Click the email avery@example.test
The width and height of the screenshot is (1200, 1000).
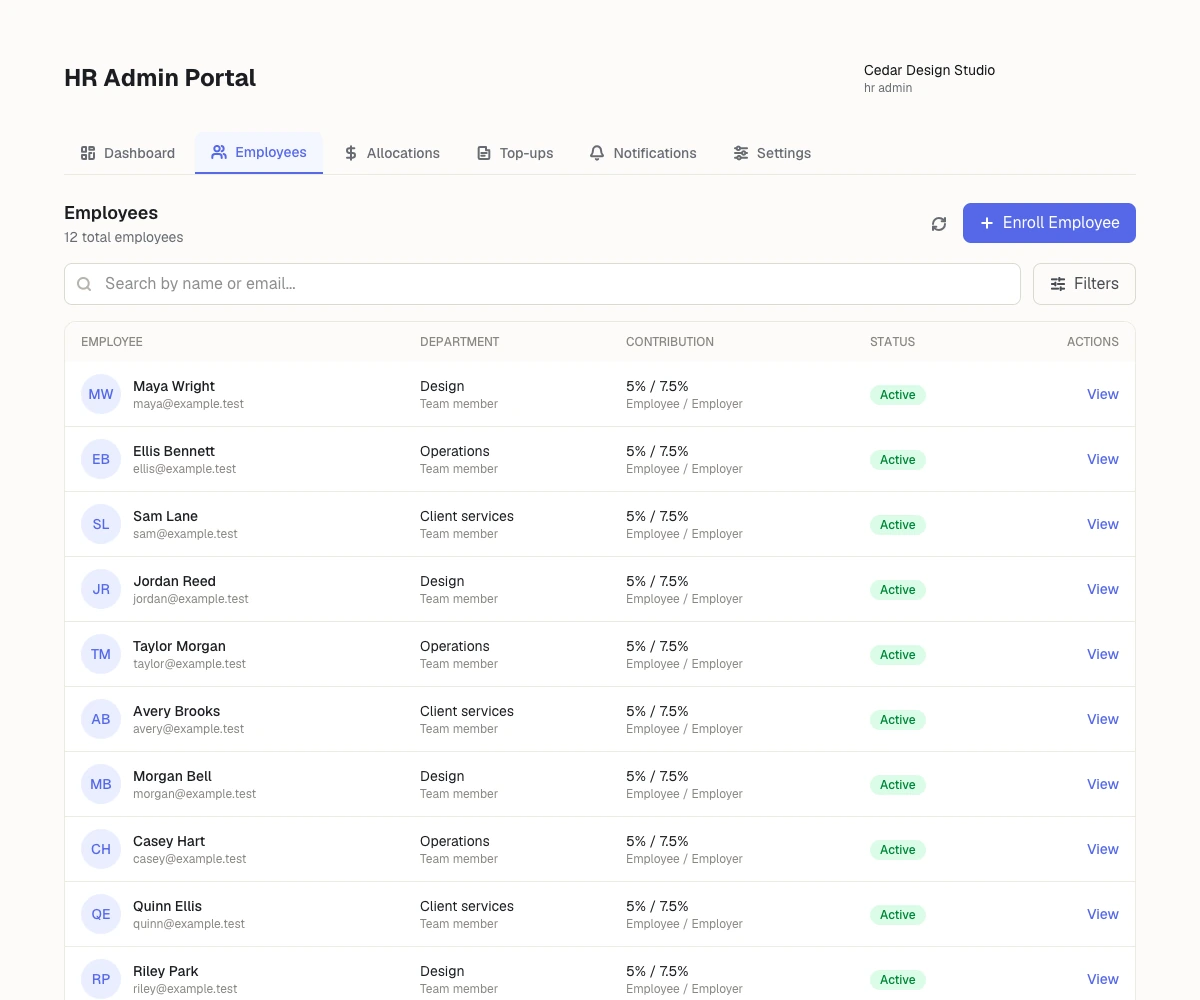pos(189,729)
